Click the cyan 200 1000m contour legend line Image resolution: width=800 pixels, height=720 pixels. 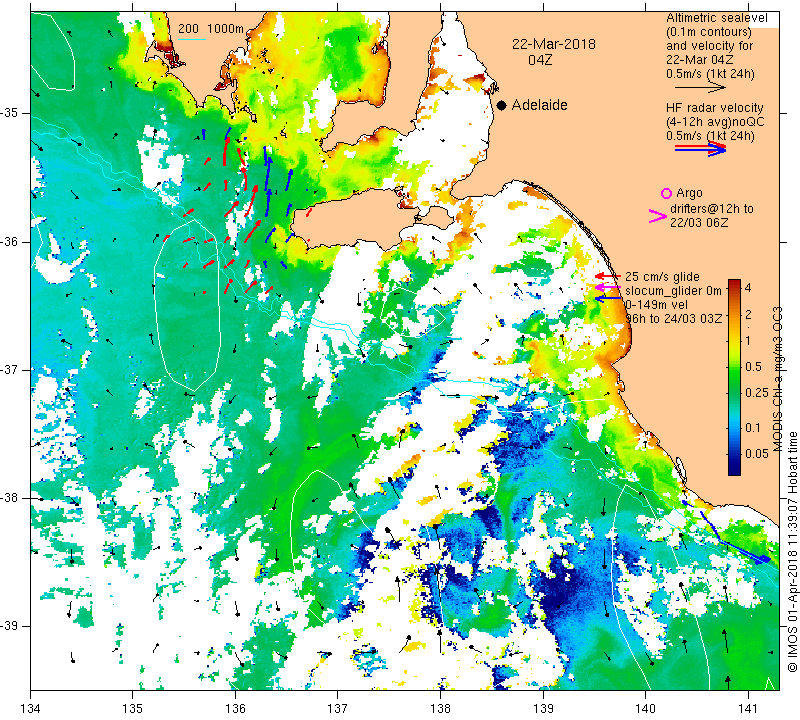coord(192,39)
